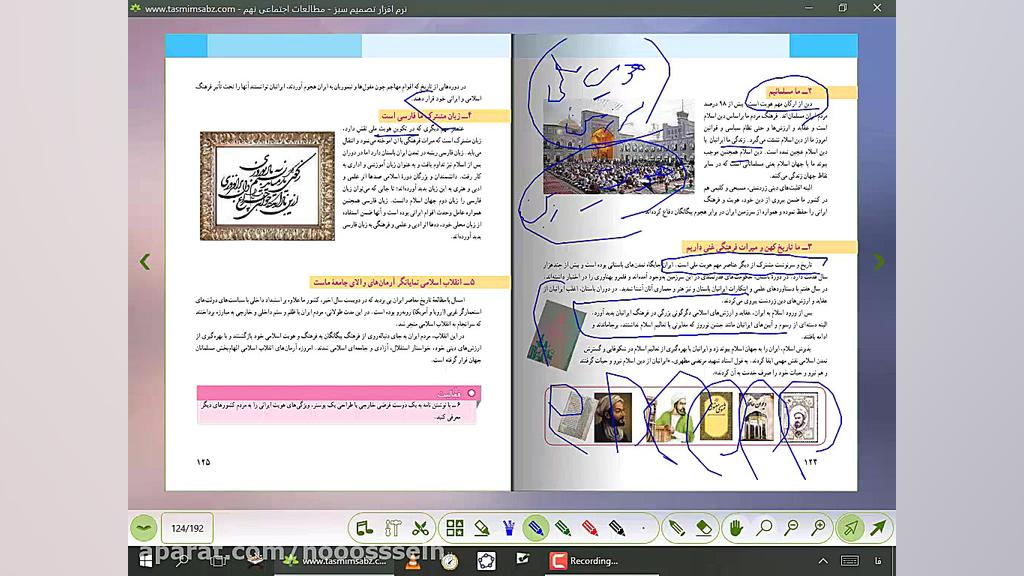
Task: Select the black pen
Action: pyautogui.click(x=617, y=528)
